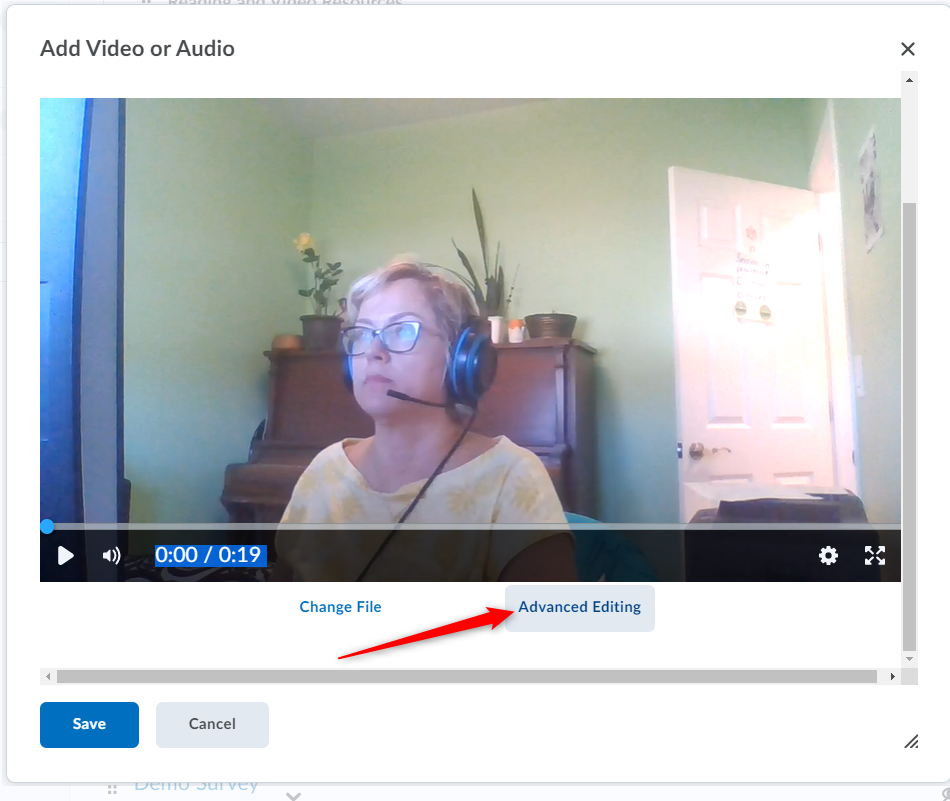
Task: Play the video
Action: click(66, 556)
